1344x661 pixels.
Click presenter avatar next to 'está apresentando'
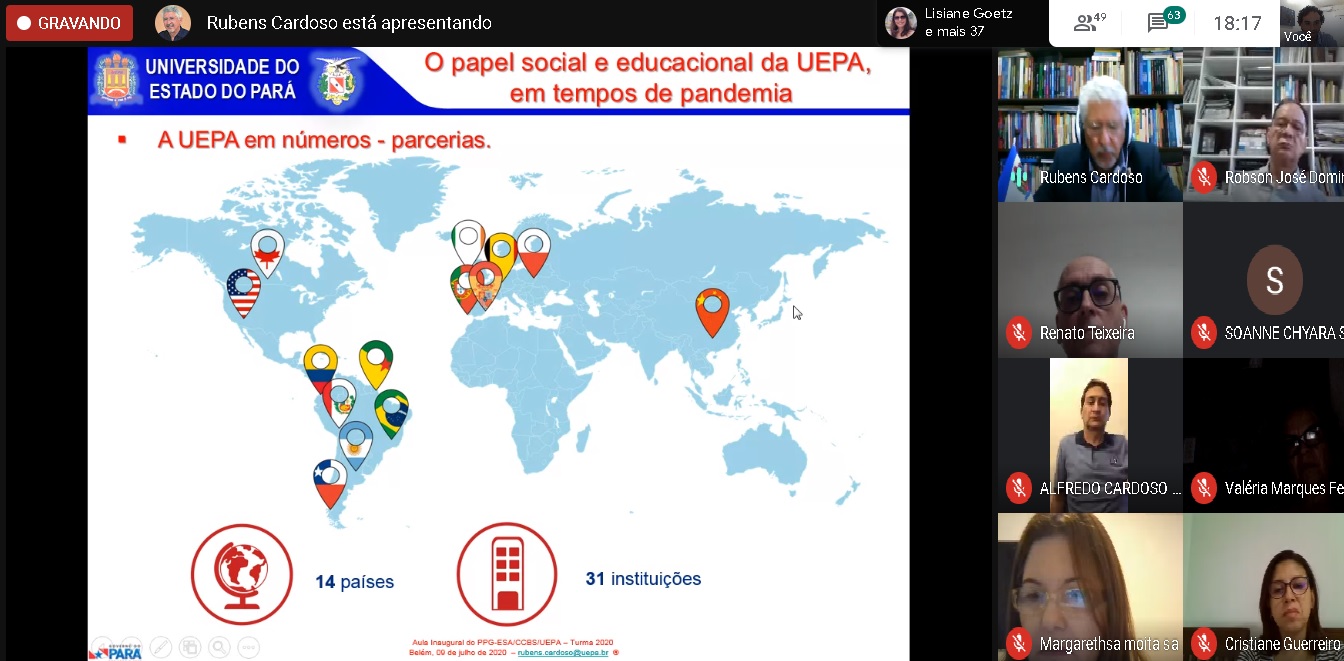(x=173, y=23)
